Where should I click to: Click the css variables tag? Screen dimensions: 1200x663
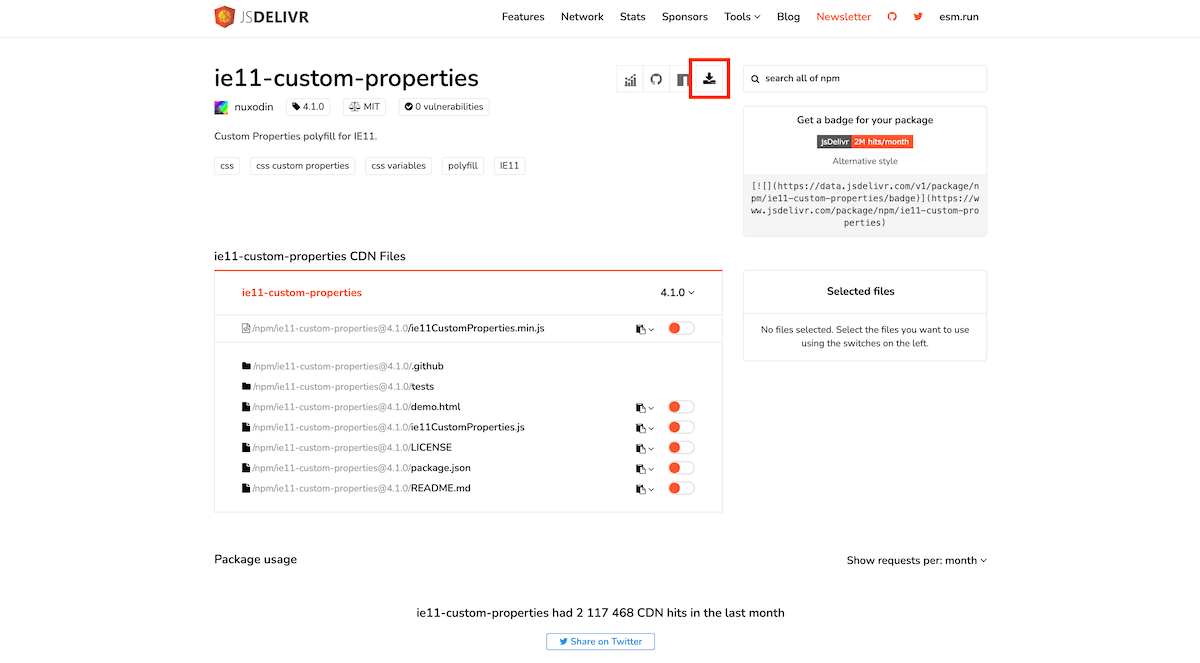(x=399, y=166)
